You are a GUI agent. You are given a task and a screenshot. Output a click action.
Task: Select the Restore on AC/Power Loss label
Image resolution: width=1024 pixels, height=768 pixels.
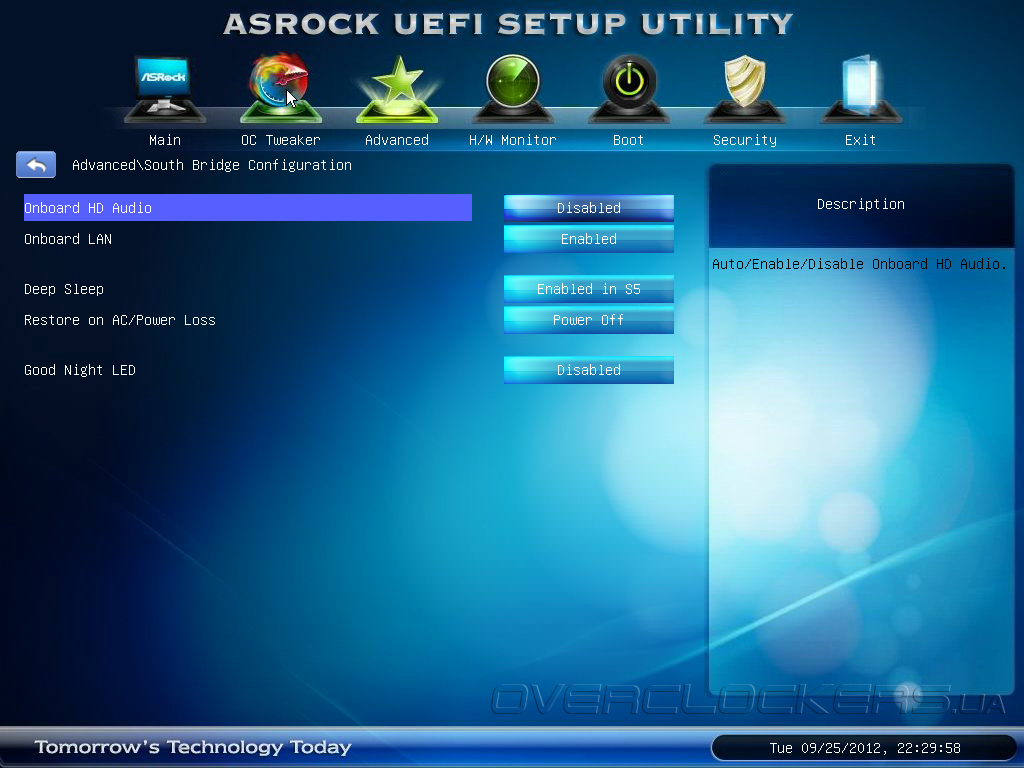[120, 320]
